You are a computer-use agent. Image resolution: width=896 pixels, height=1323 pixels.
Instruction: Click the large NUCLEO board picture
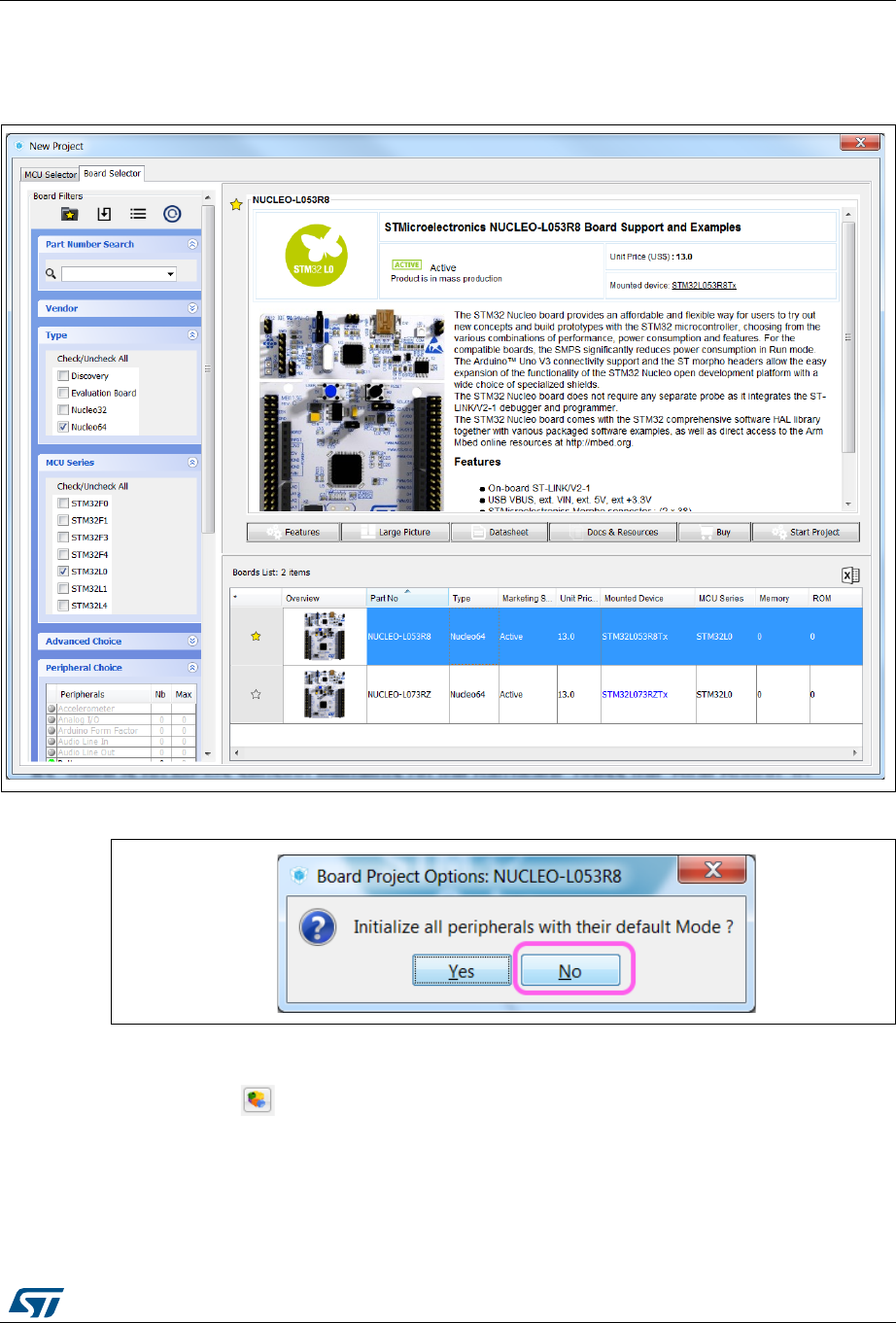tap(352, 411)
